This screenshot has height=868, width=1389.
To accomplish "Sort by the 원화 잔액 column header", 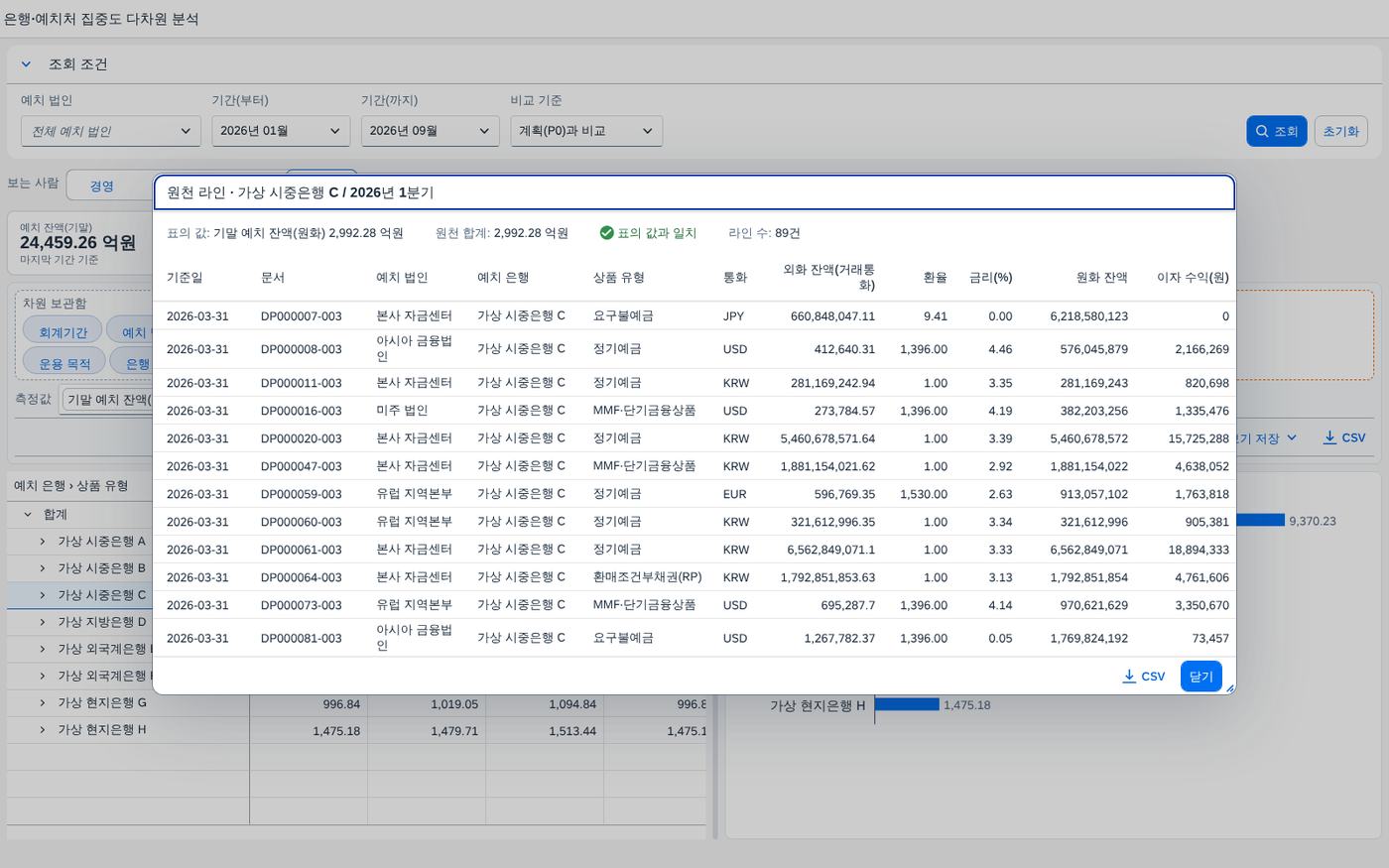I will [1101, 278].
